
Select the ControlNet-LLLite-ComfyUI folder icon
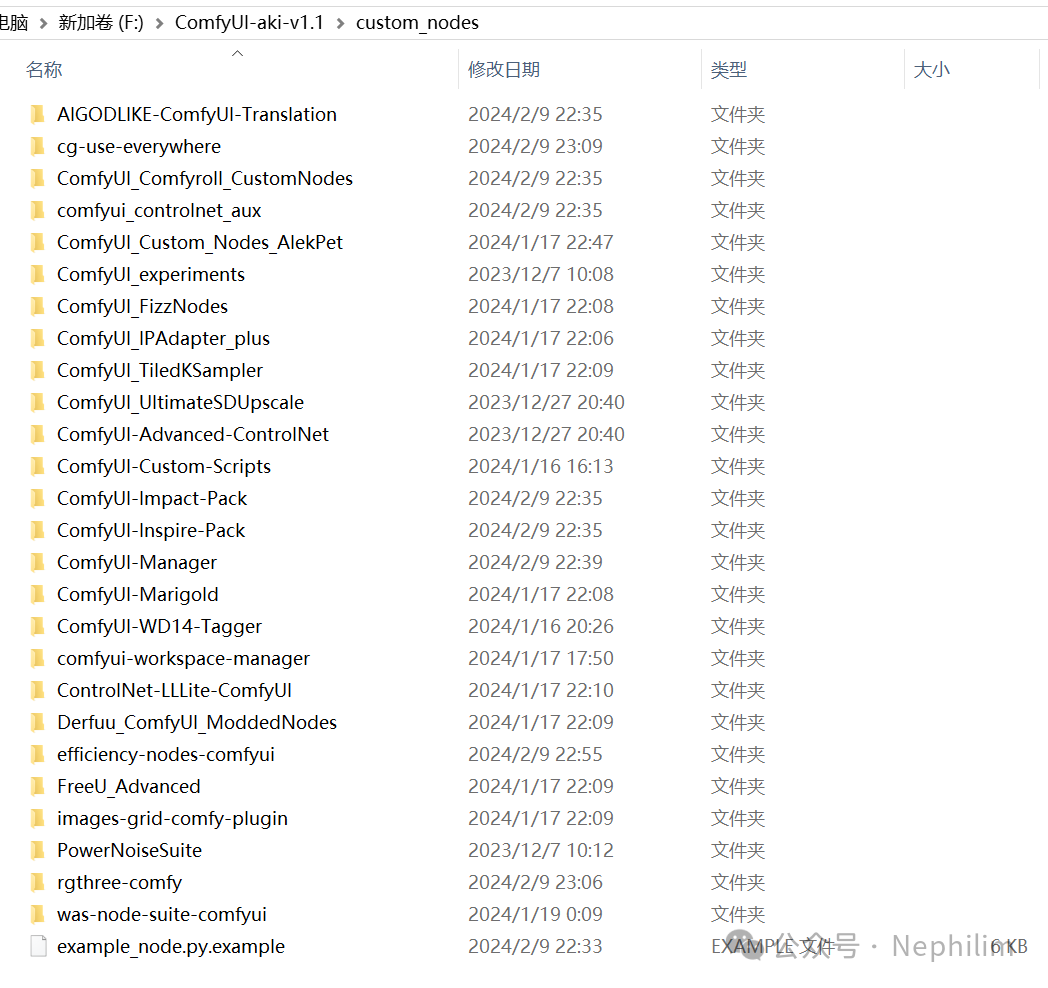click(x=38, y=691)
